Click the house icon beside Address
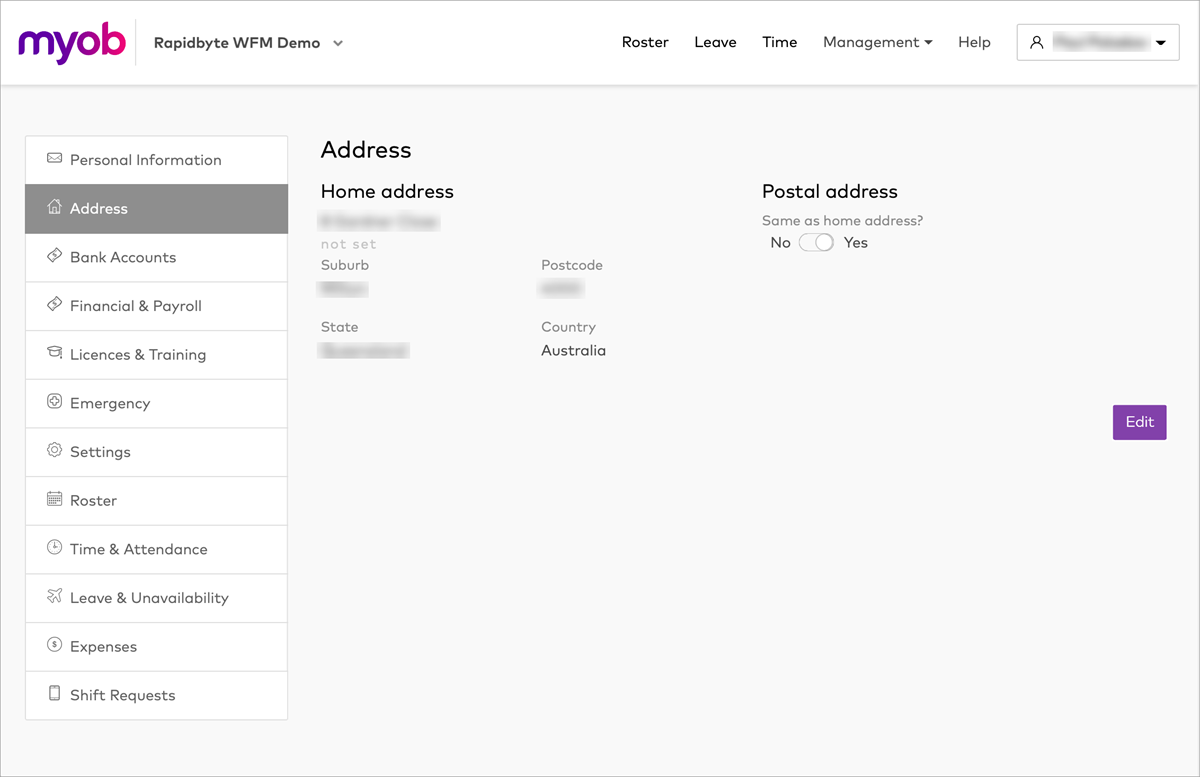 54,207
